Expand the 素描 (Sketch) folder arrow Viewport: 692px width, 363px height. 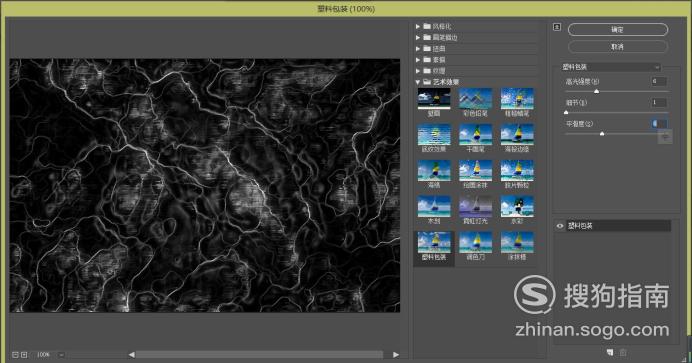(417, 60)
